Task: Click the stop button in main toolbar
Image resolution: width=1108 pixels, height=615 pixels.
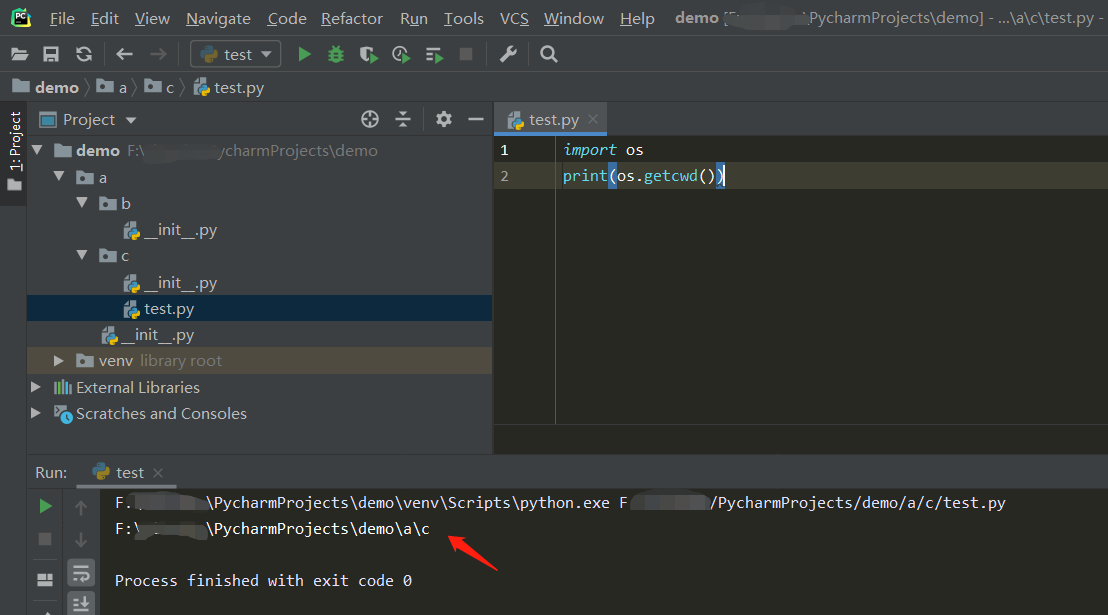Action: [466, 54]
